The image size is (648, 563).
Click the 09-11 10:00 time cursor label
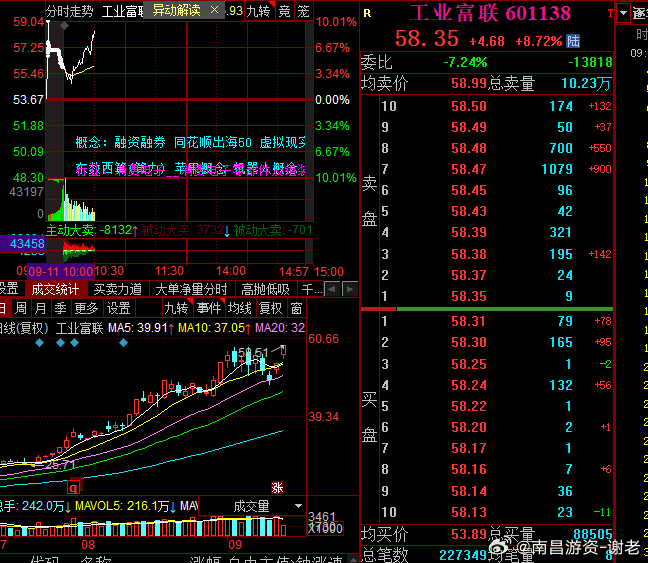tap(61, 272)
